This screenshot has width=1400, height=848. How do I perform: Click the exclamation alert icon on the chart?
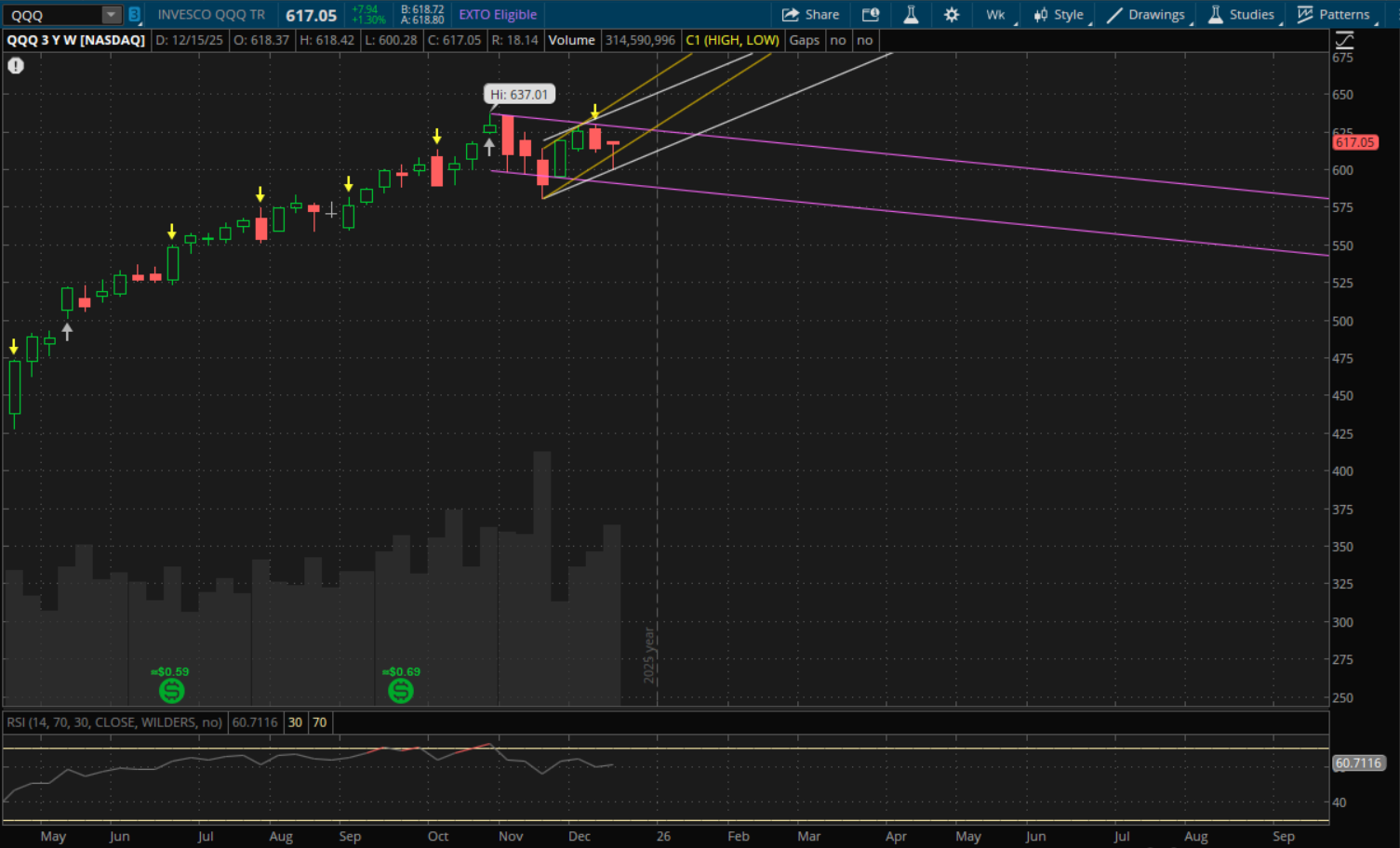point(16,66)
